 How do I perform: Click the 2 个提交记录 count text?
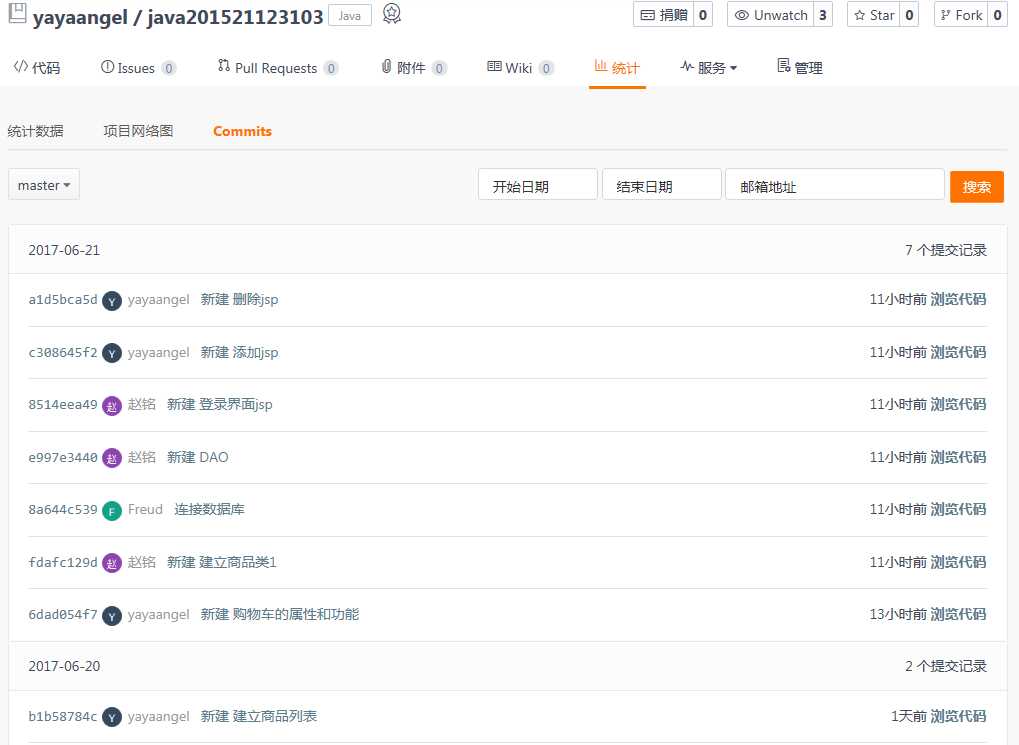click(946, 666)
